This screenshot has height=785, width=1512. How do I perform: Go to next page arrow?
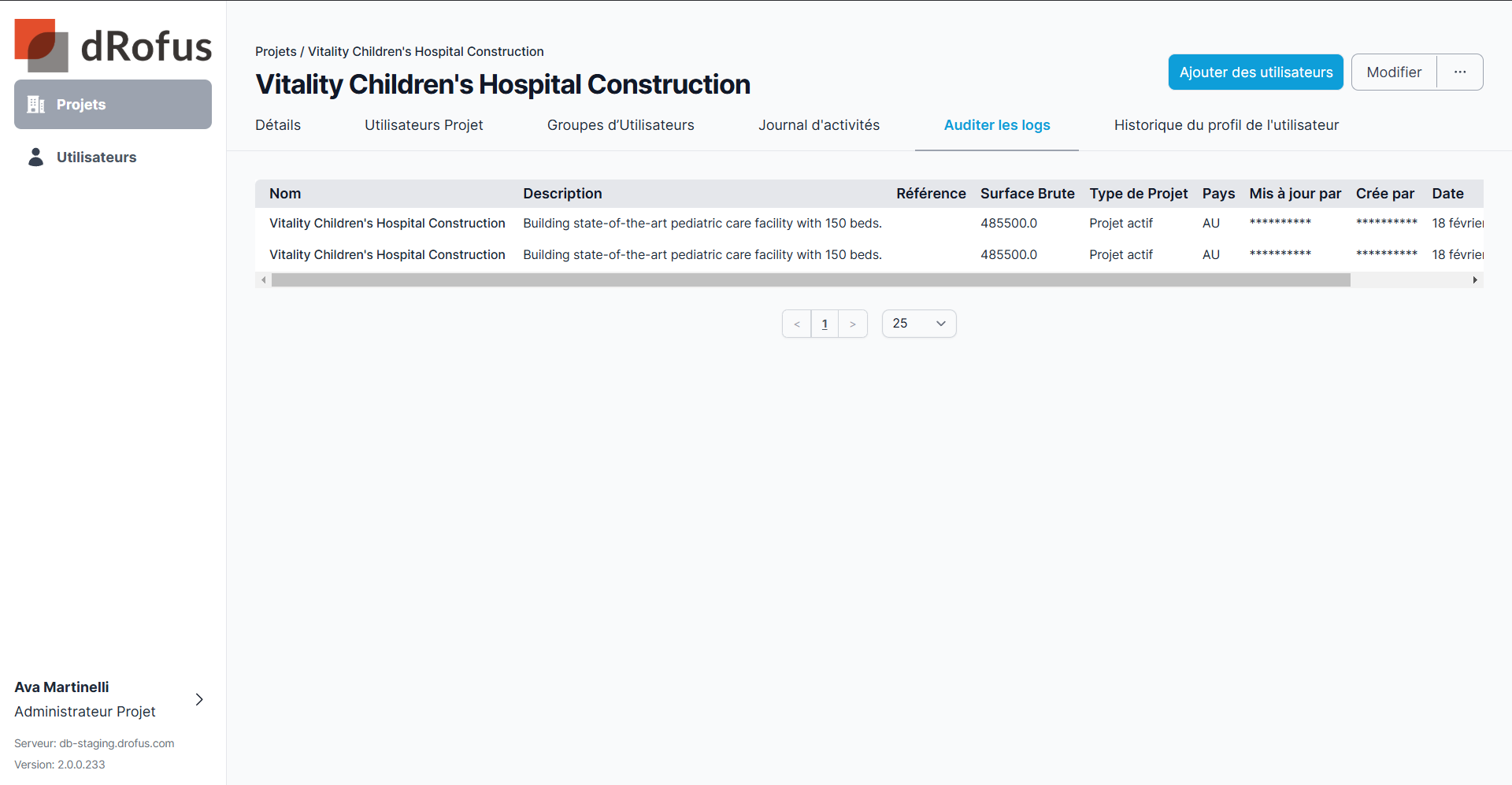pyautogui.click(x=853, y=324)
